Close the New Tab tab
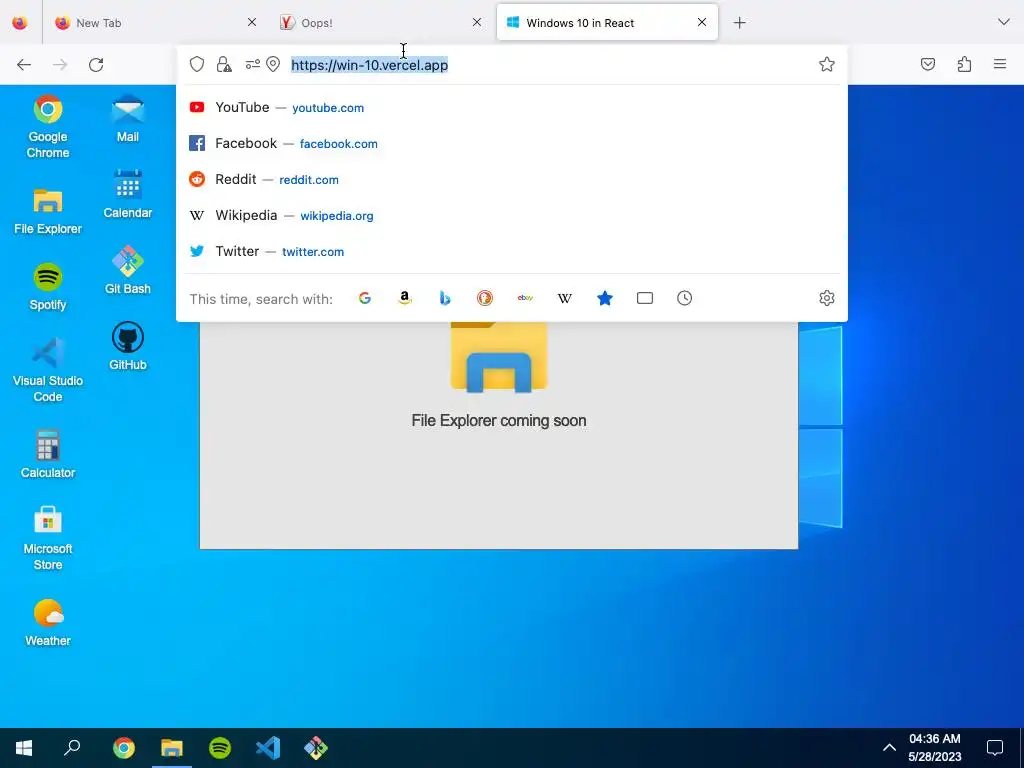The height and width of the screenshot is (768, 1024). (252, 22)
